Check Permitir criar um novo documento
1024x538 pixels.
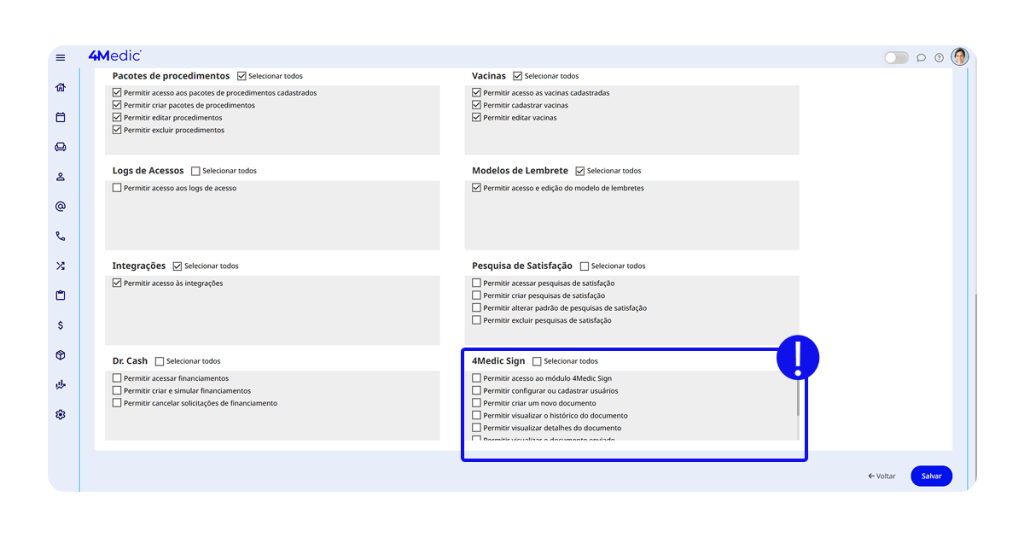tap(477, 403)
